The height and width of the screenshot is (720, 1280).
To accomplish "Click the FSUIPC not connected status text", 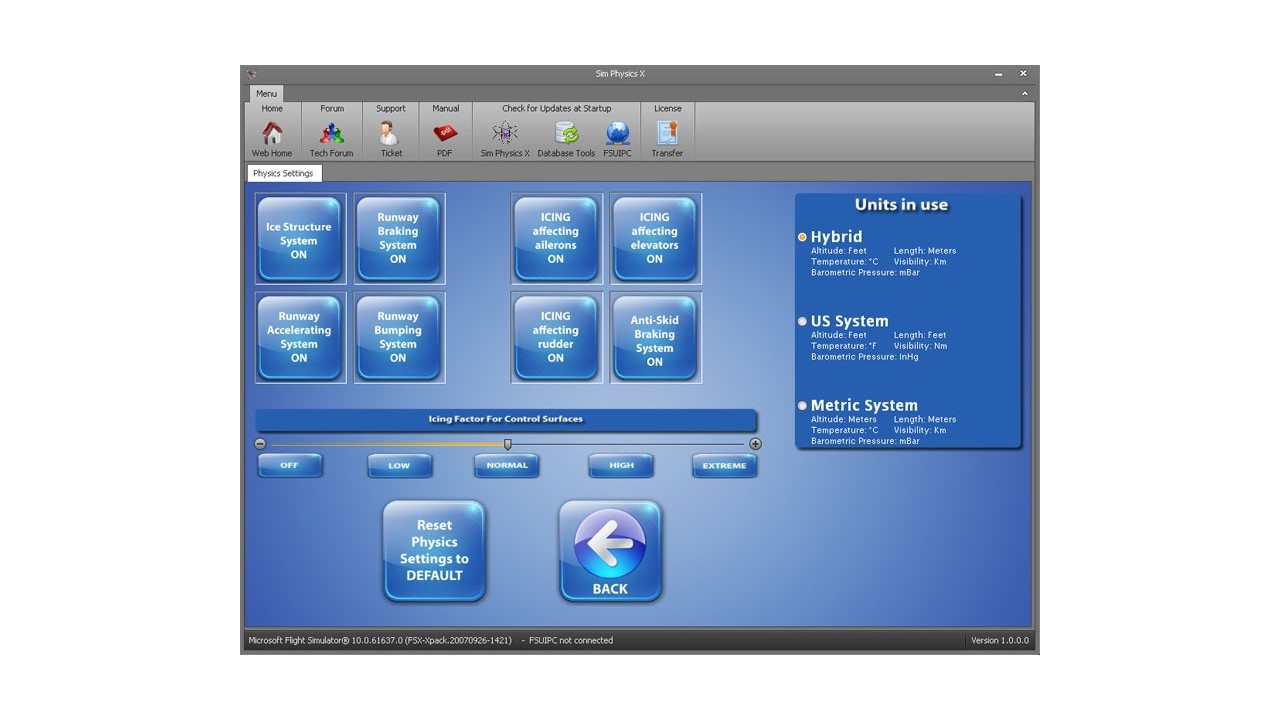I will 571,640.
